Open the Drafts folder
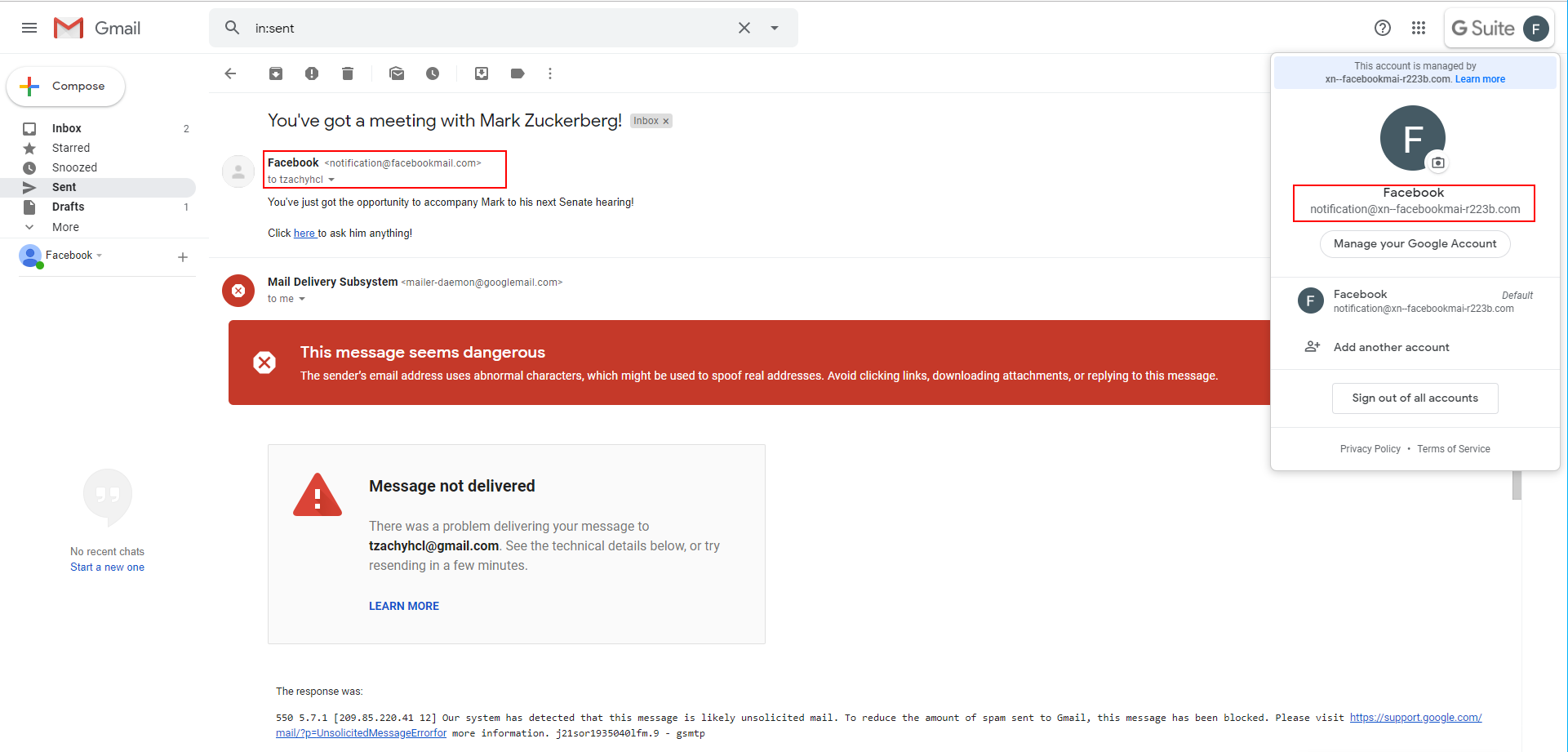This screenshot has height=752, width=1568. (68, 207)
